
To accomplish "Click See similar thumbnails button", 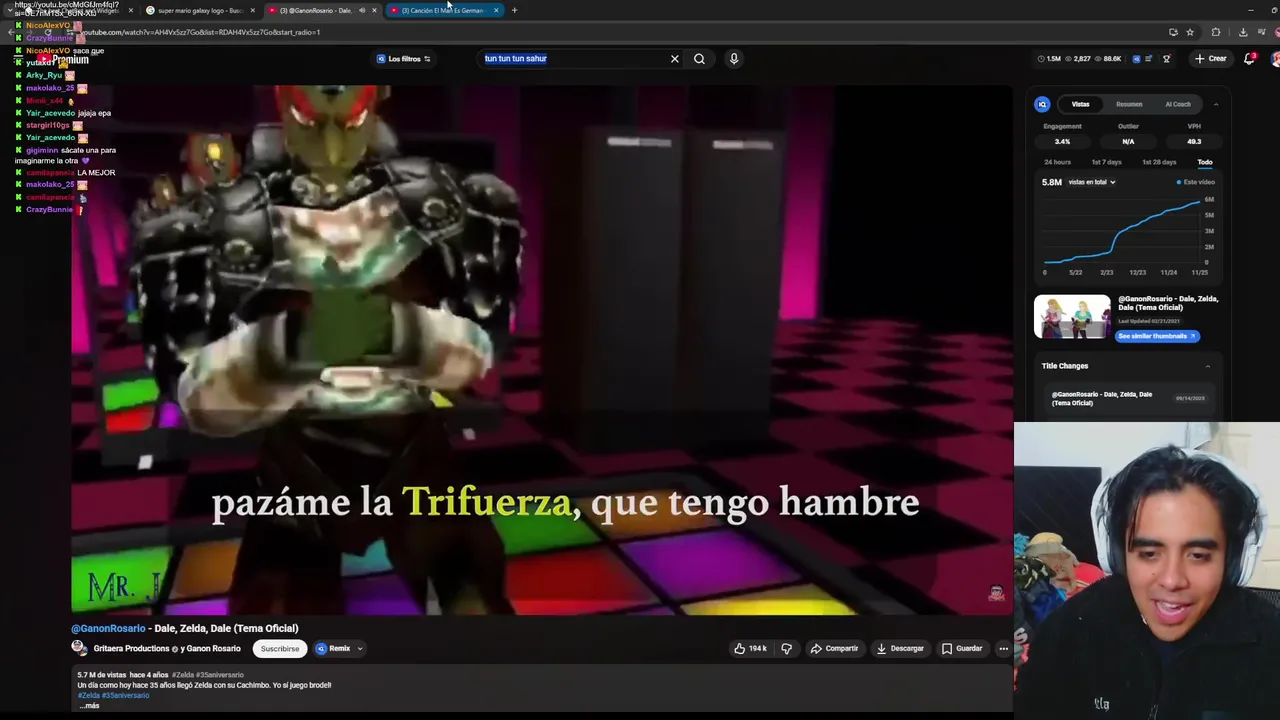I will [x=1157, y=336].
